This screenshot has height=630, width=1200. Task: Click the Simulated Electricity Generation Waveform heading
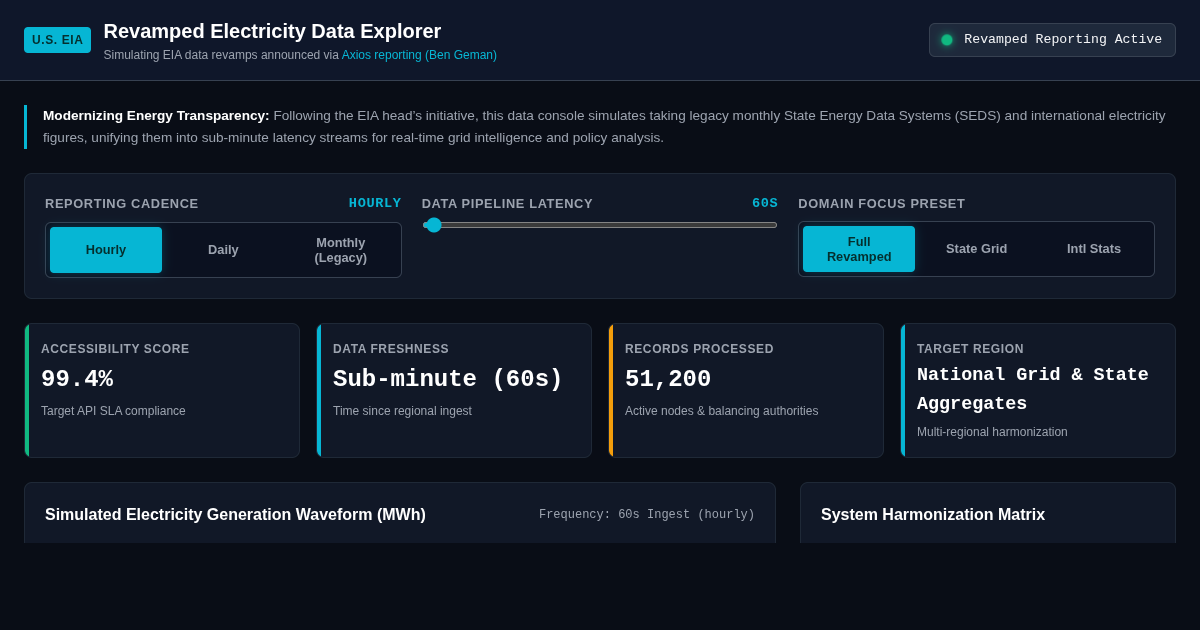235,515
